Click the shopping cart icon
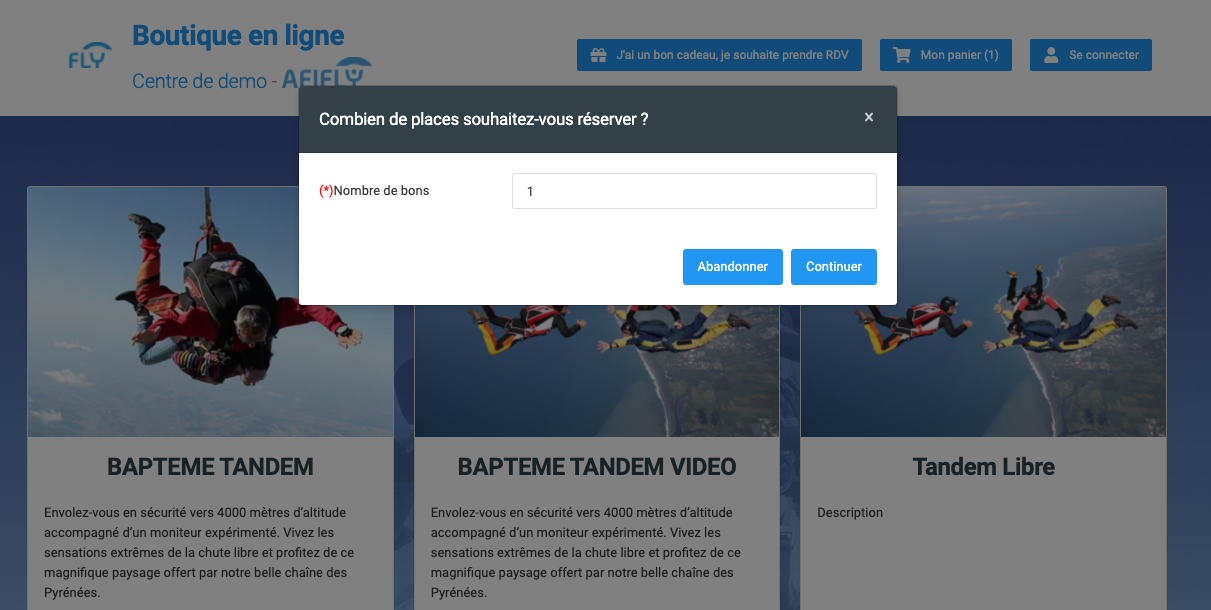Viewport: 1211px width, 610px height. [x=902, y=55]
